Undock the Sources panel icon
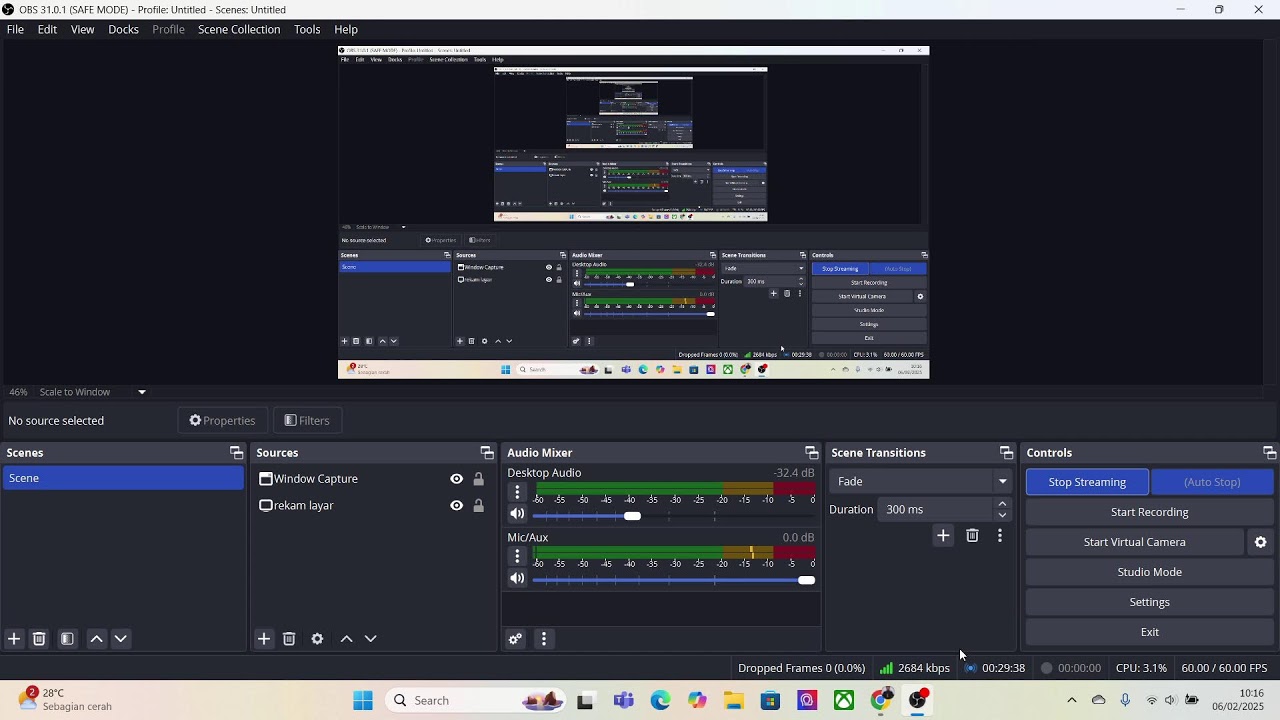Screen dimensions: 1280x720 (x=487, y=453)
